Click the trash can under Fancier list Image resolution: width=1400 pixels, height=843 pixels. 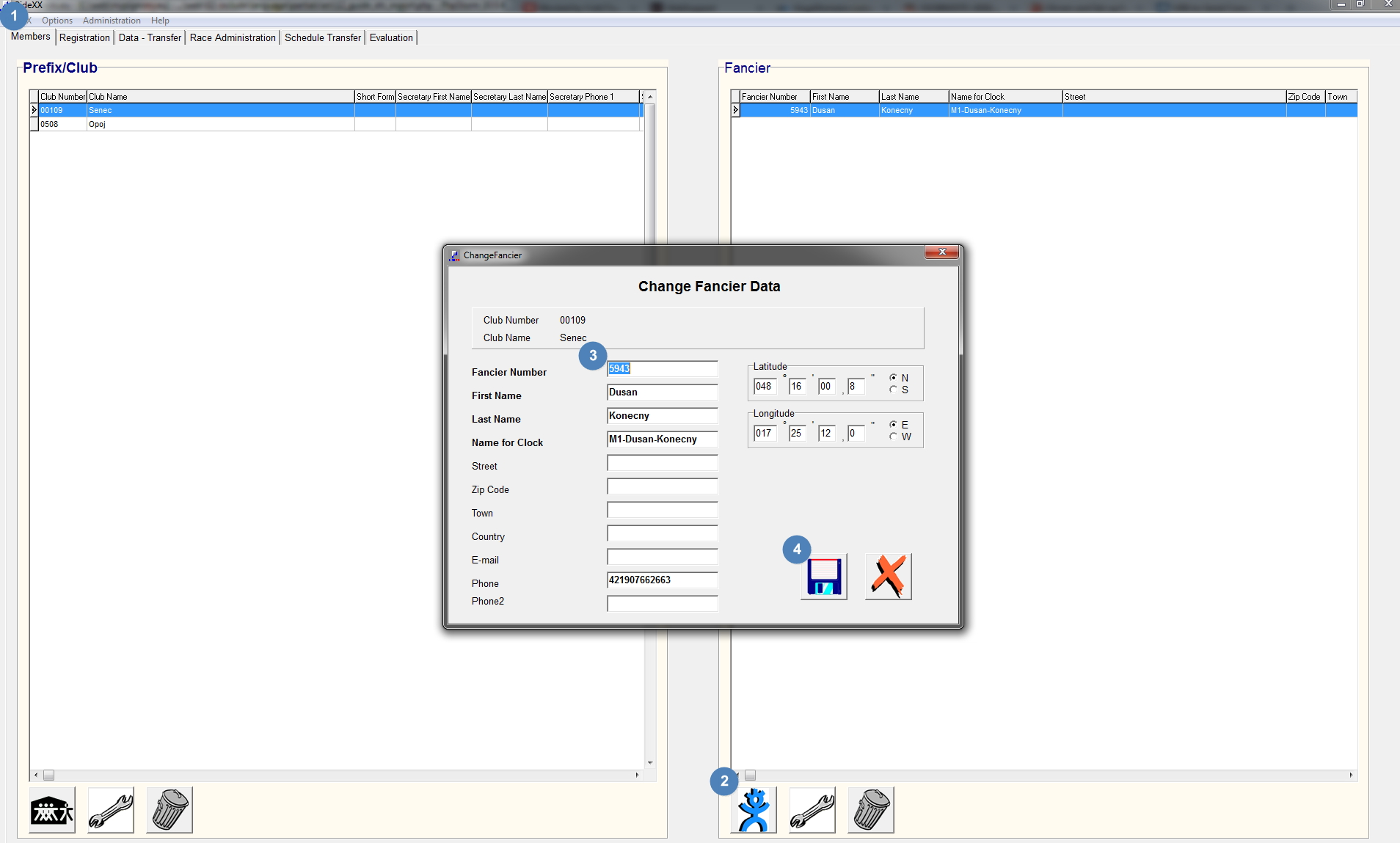(x=871, y=810)
